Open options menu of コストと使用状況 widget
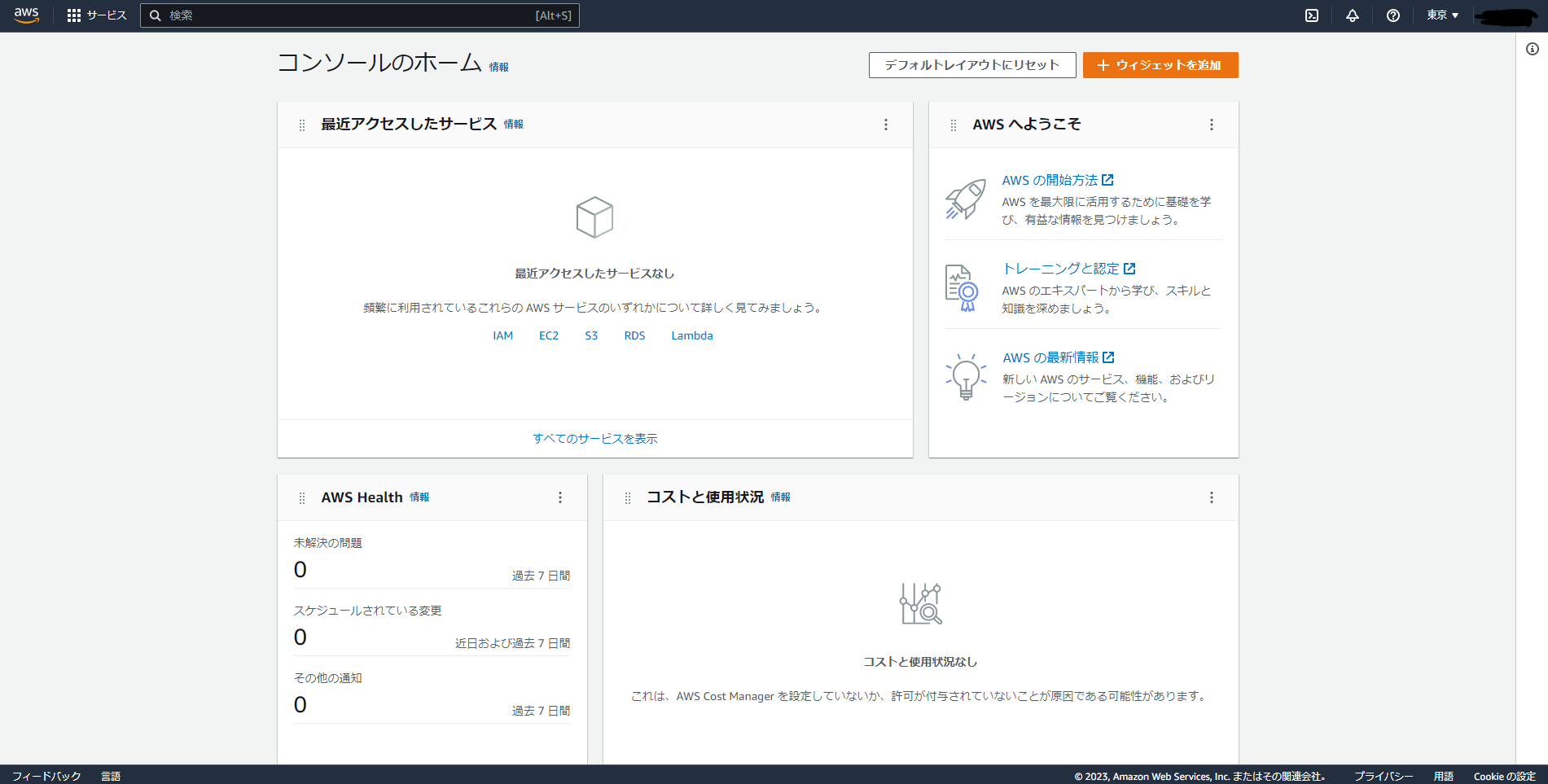 point(1212,497)
